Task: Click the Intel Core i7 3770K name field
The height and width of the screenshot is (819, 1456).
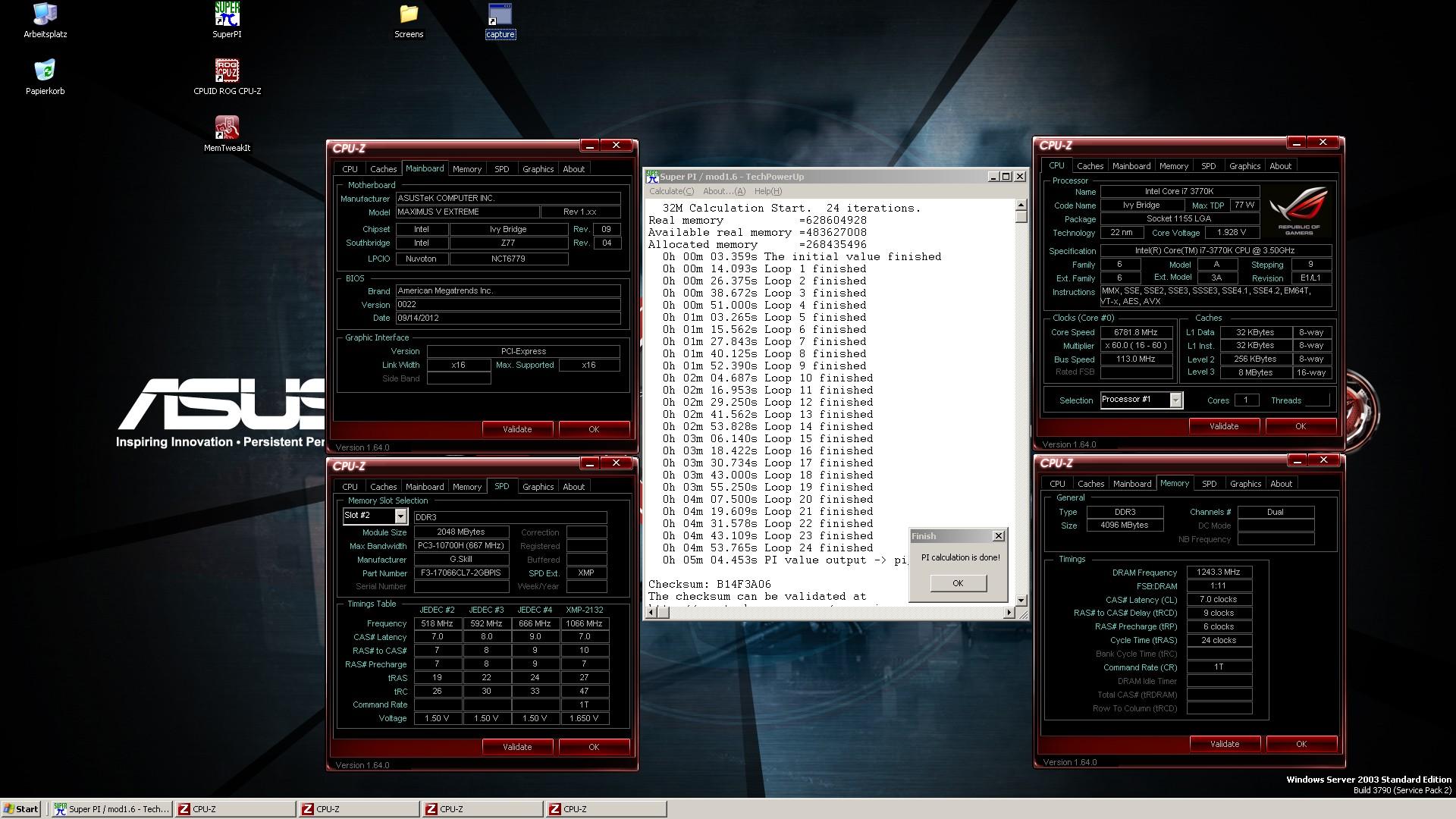Action: 1179,191
